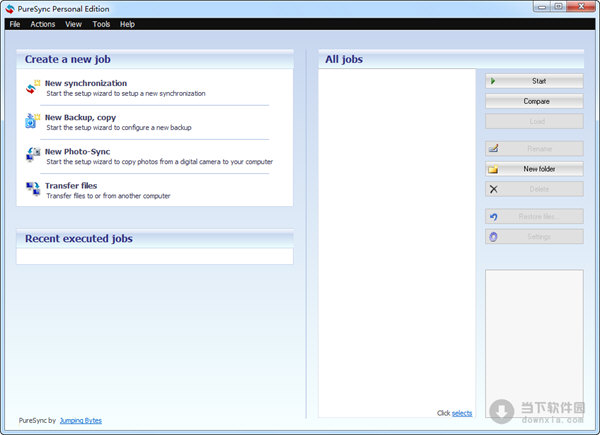Click the undo arrow icon on Restore files
This screenshot has width=600, height=435.
(494, 217)
